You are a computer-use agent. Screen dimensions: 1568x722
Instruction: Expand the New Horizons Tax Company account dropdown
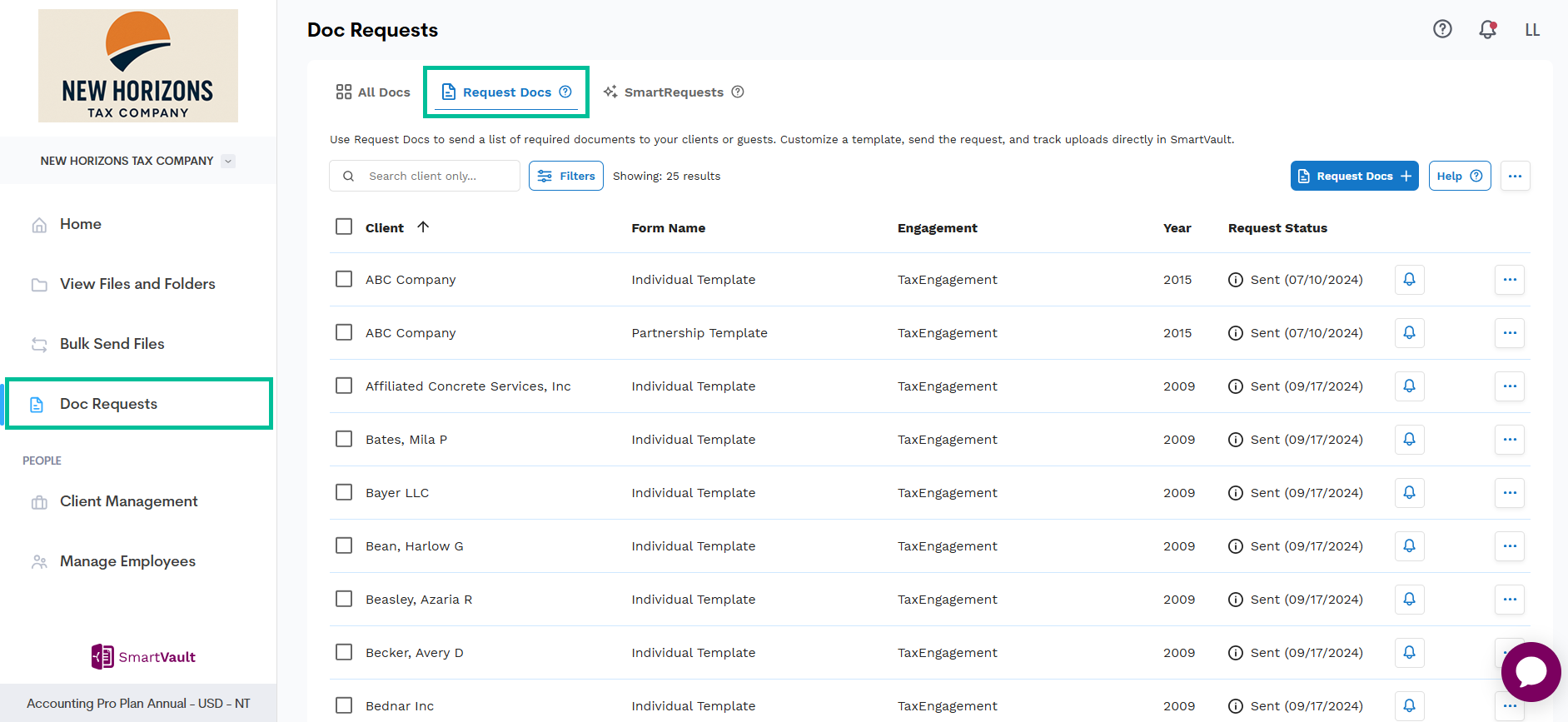click(x=228, y=161)
